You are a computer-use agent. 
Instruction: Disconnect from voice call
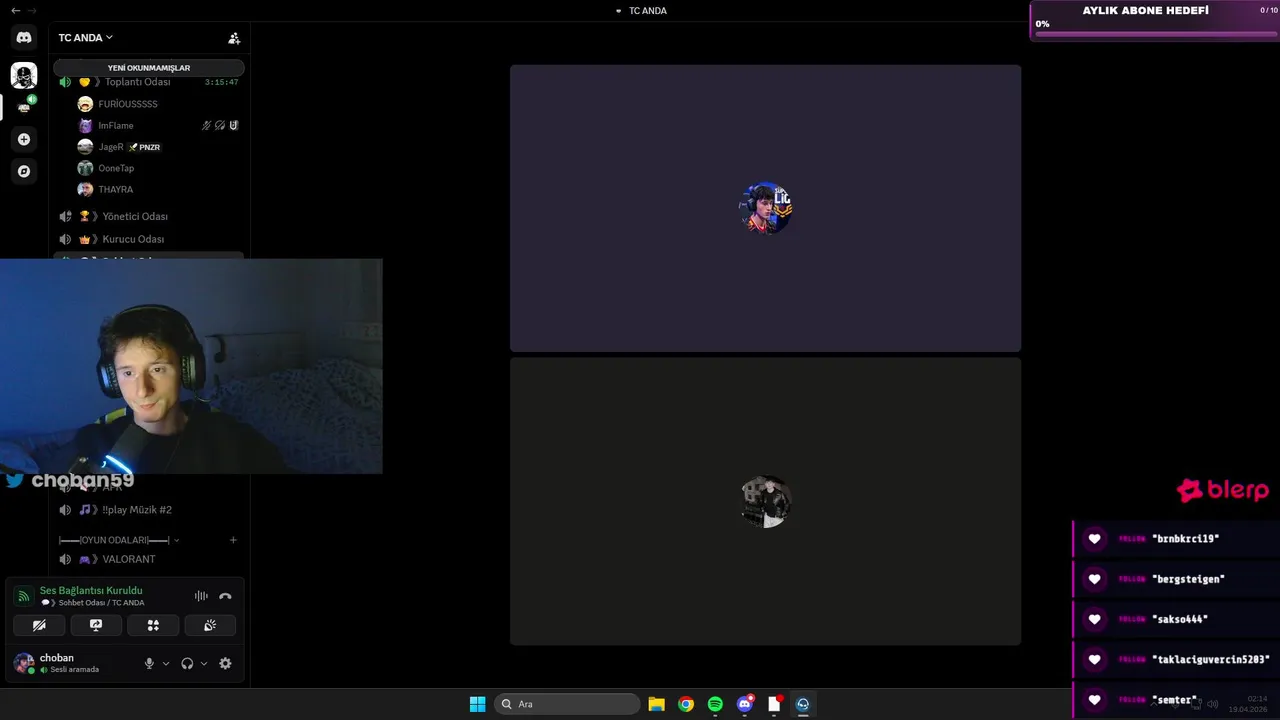[x=225, y=596]
